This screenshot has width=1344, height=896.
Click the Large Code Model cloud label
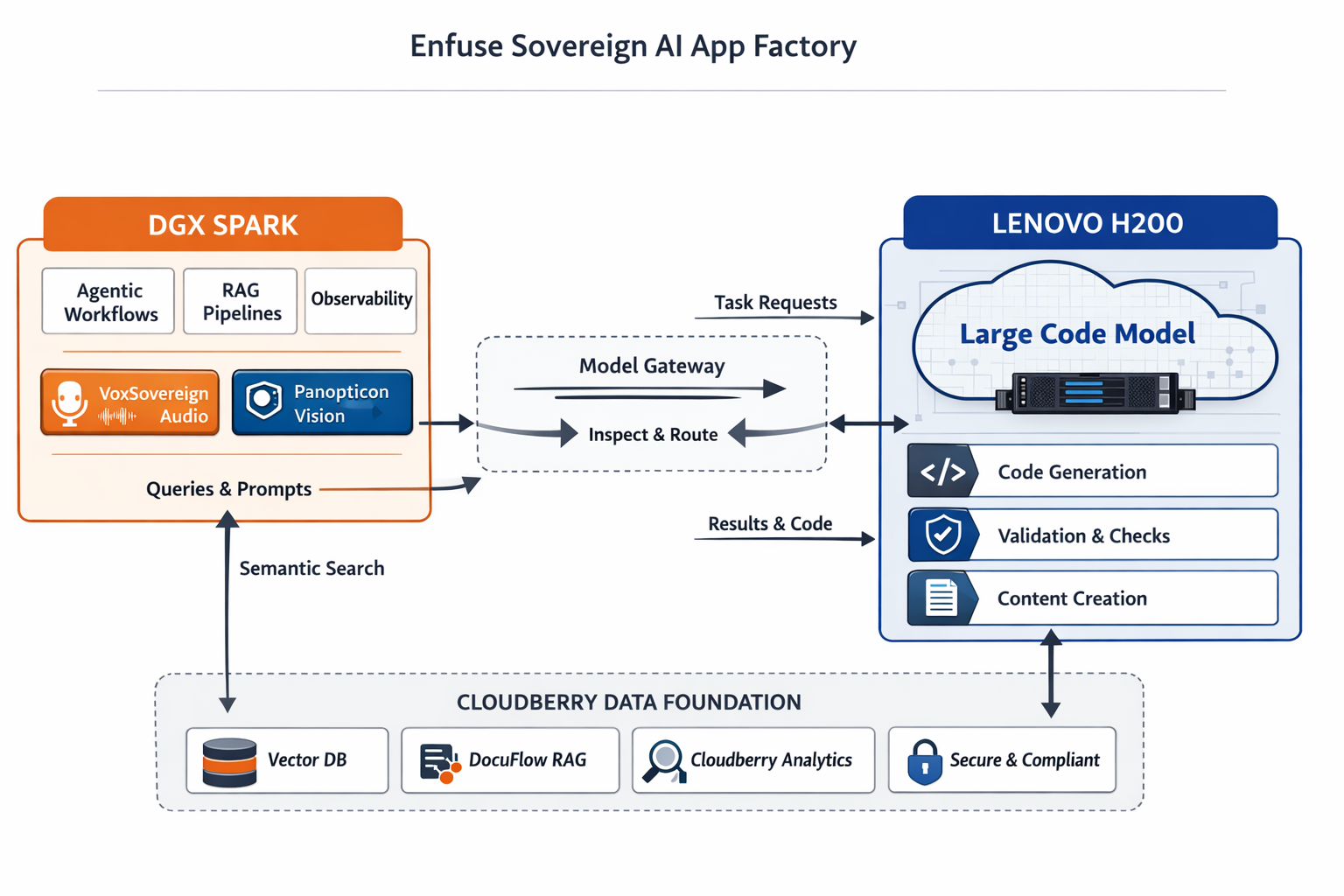pyautogui.click(x=1077, y=333)
